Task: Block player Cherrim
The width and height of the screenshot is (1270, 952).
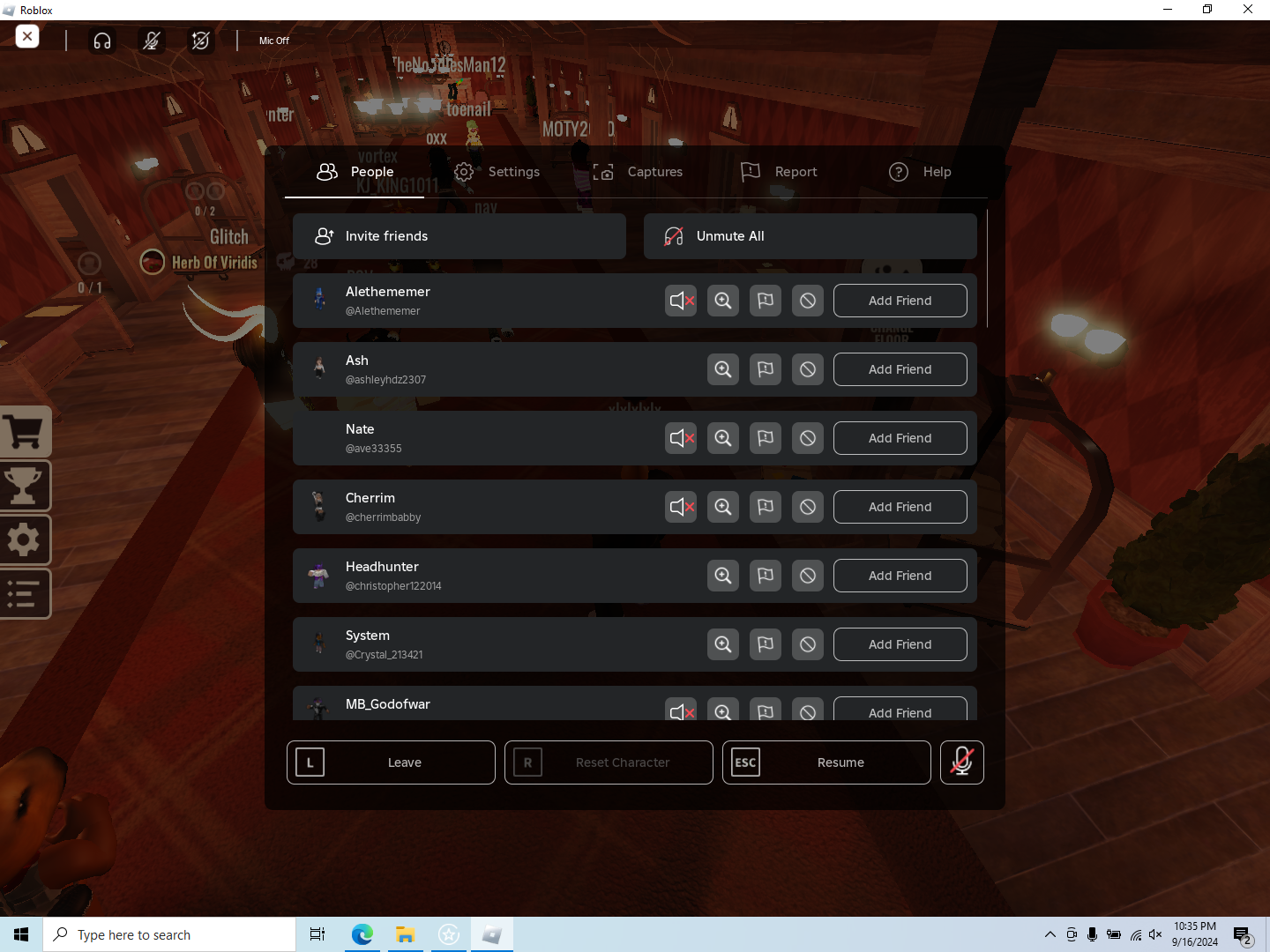Action: point(808,507)
